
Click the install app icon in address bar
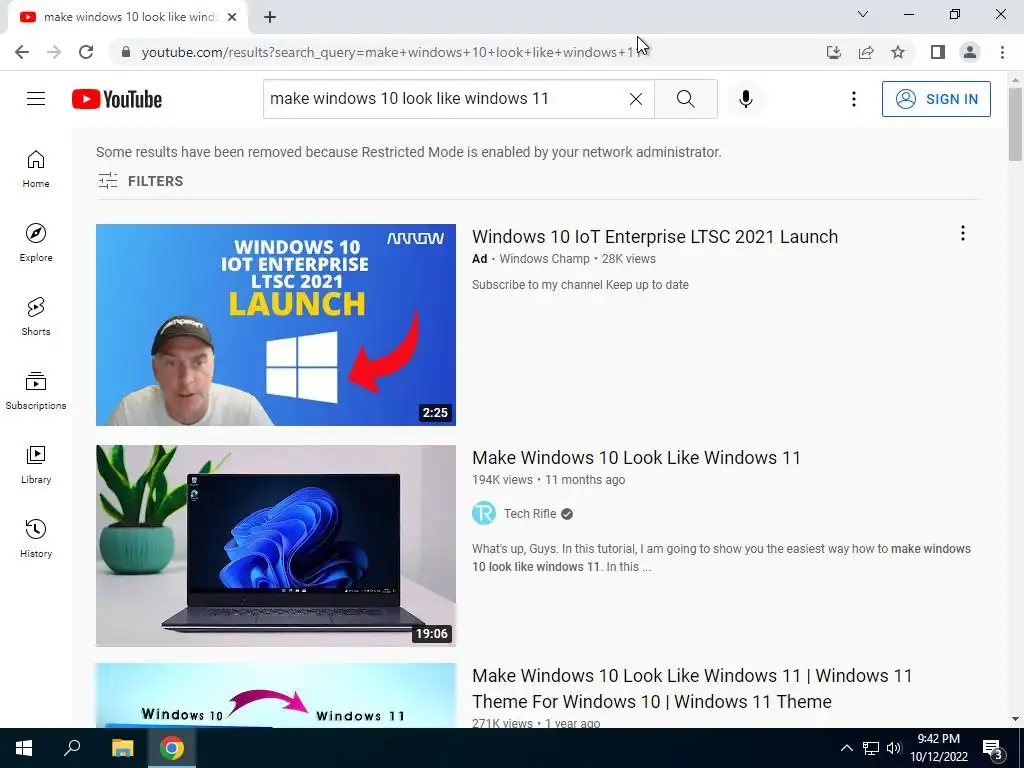834,52
